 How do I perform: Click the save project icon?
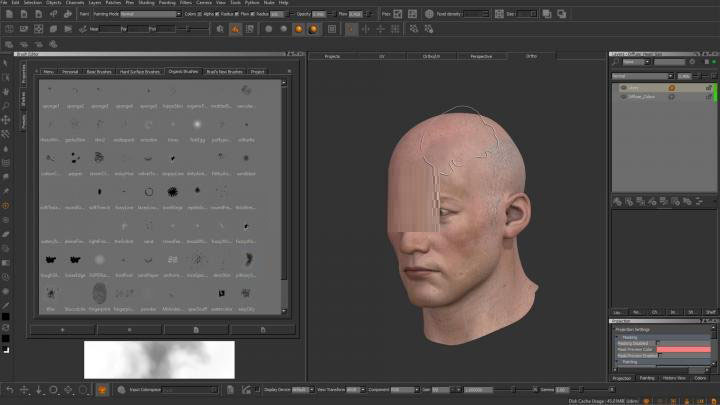click(39, 14)
